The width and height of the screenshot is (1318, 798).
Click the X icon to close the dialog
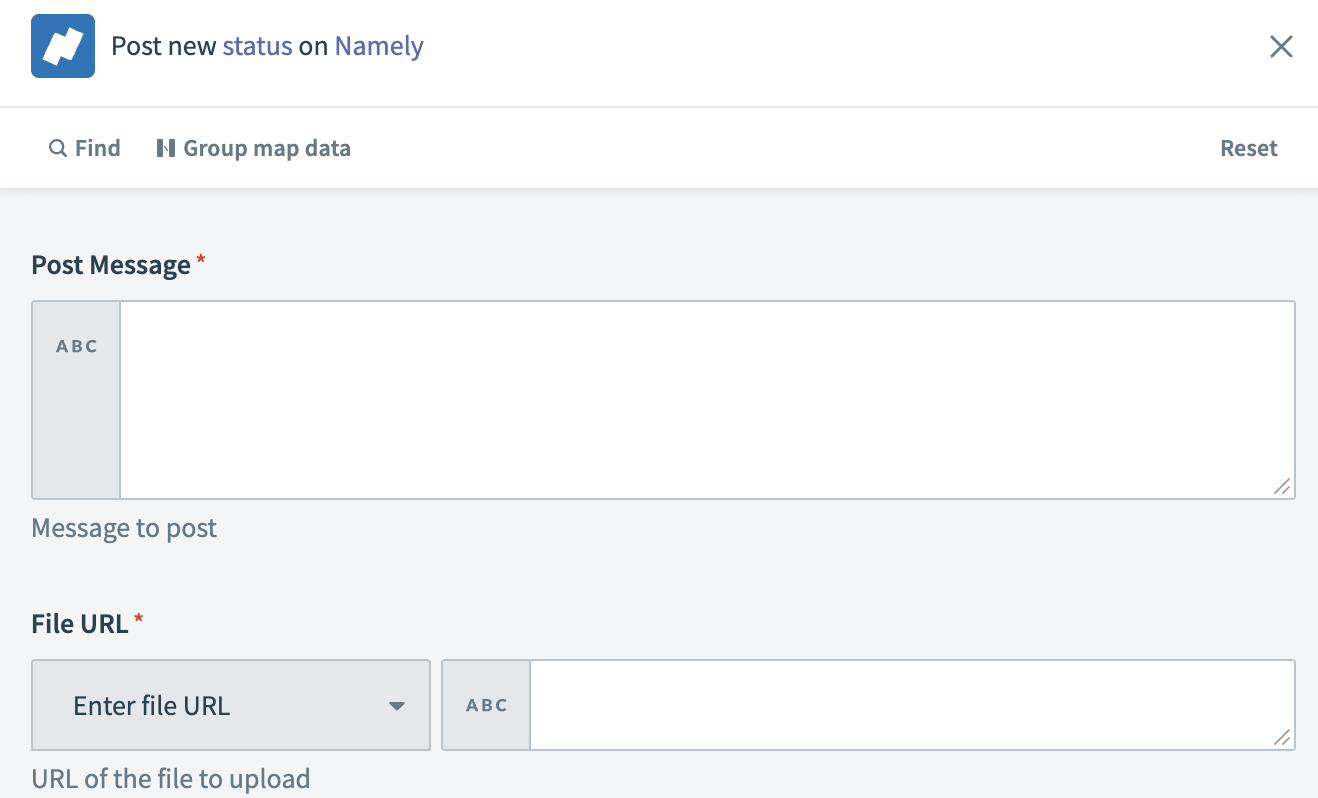pos(1281,46)
